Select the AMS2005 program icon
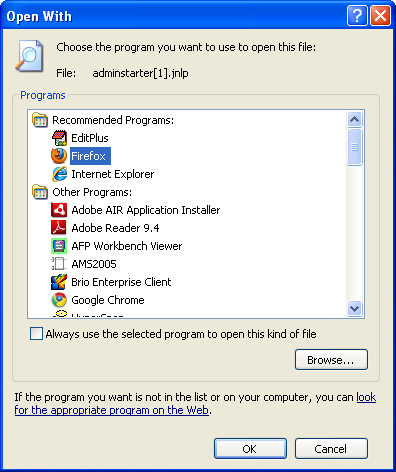 pyautogui.click(x=59, y=264)
